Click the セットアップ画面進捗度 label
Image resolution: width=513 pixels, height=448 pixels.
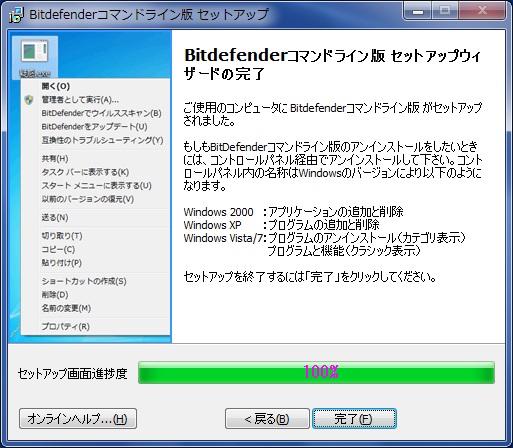point(72,373)
